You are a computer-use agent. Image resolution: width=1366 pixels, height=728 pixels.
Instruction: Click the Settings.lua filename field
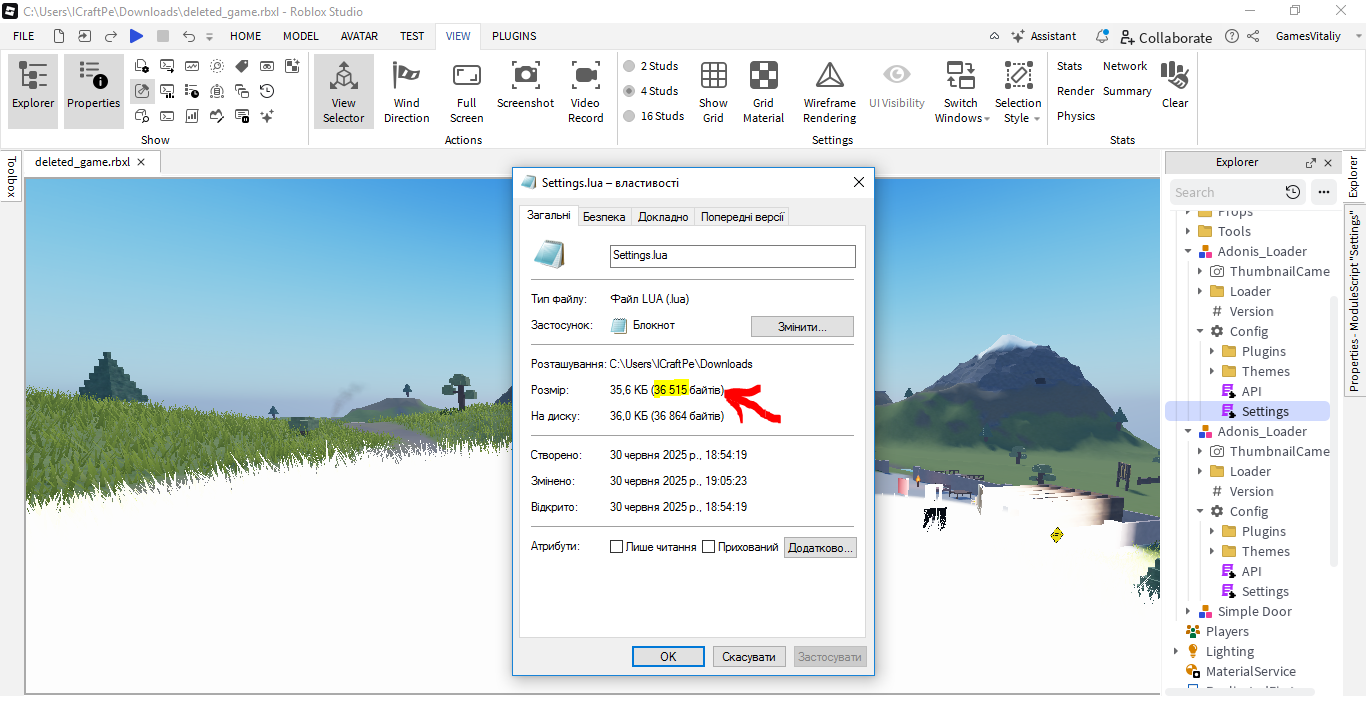[x=733, y=256]
